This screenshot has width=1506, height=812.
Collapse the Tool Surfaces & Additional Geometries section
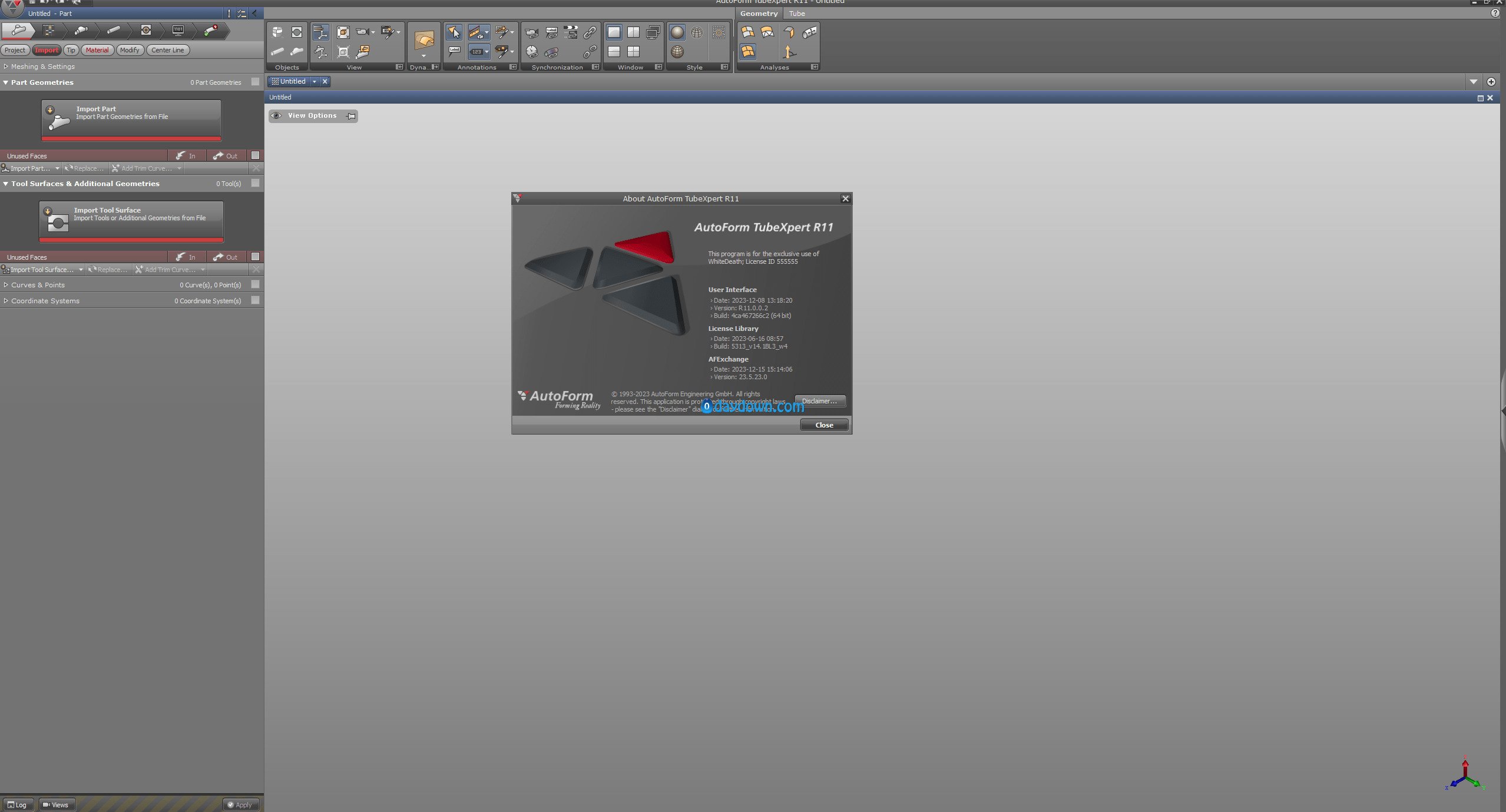(5, 184)
